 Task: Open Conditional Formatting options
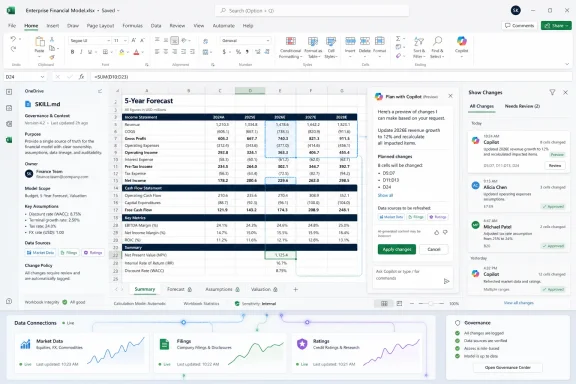(x=291, y=47)
